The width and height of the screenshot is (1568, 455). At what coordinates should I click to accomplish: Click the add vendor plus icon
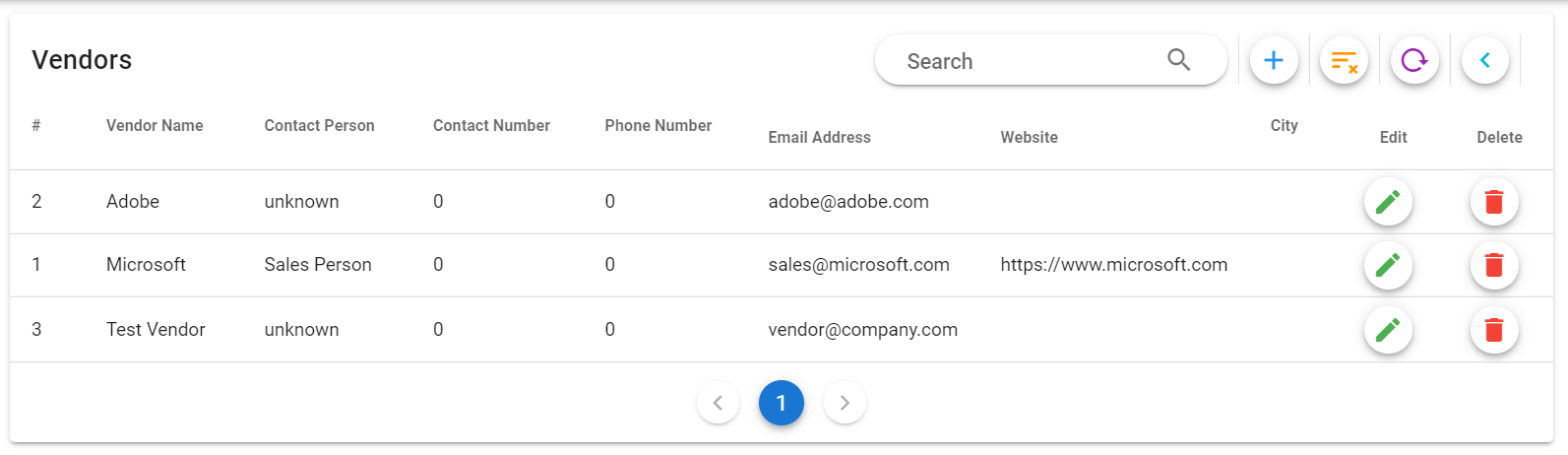(1274, 61)
